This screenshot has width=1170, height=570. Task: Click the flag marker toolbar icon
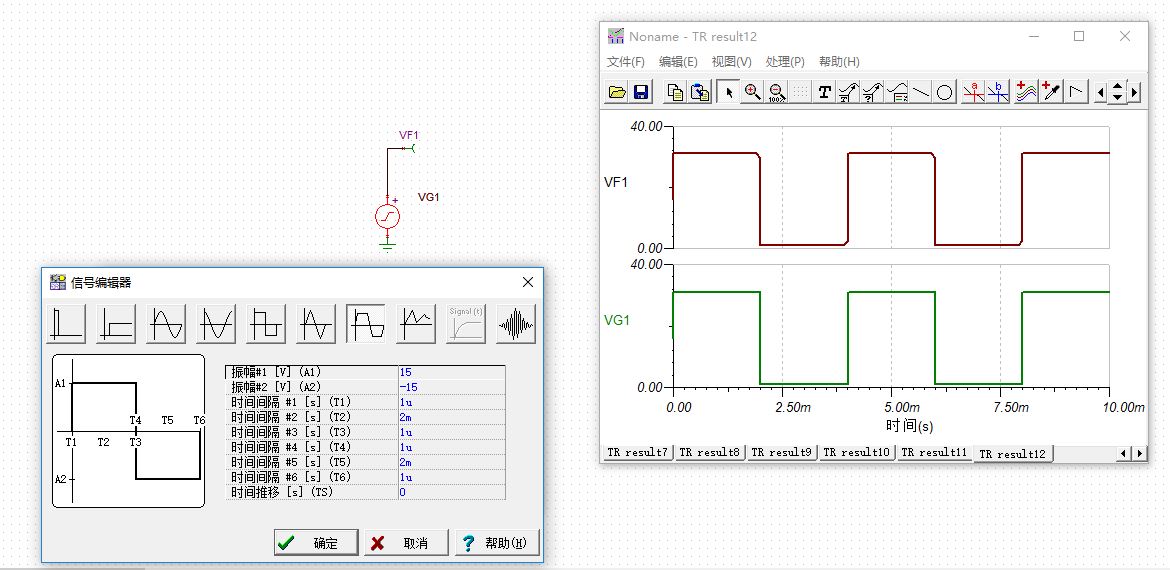click(x=1076, y=92)
